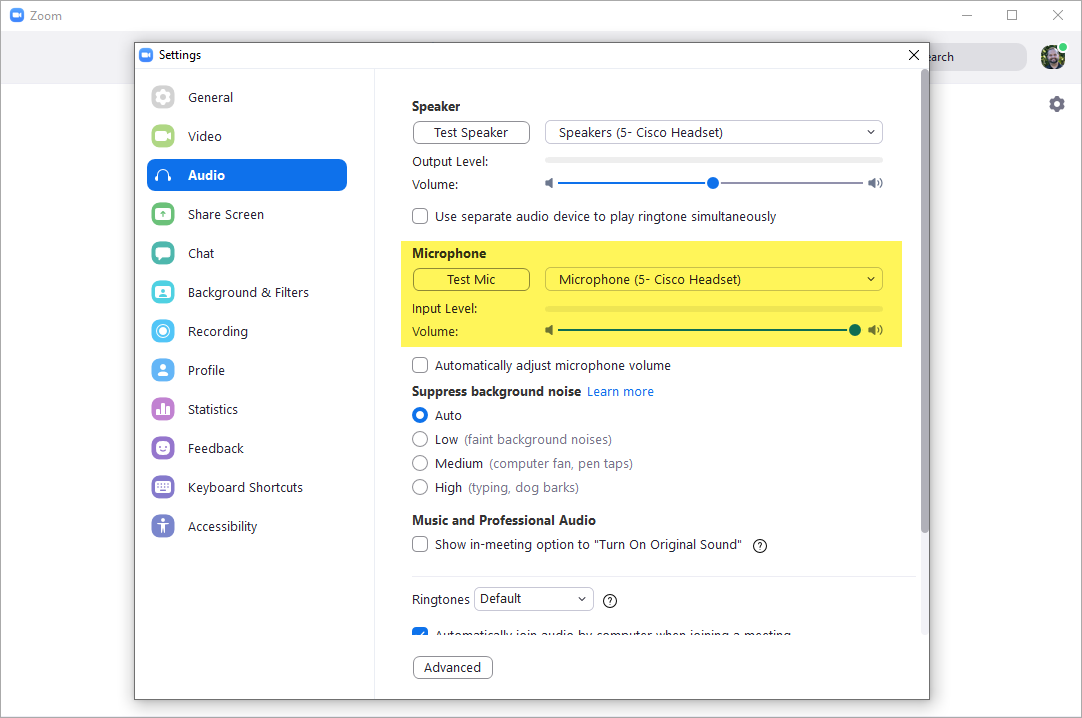Enable automatic microphone volume adjustment
1082x718 pixels.
pos(419,365)
